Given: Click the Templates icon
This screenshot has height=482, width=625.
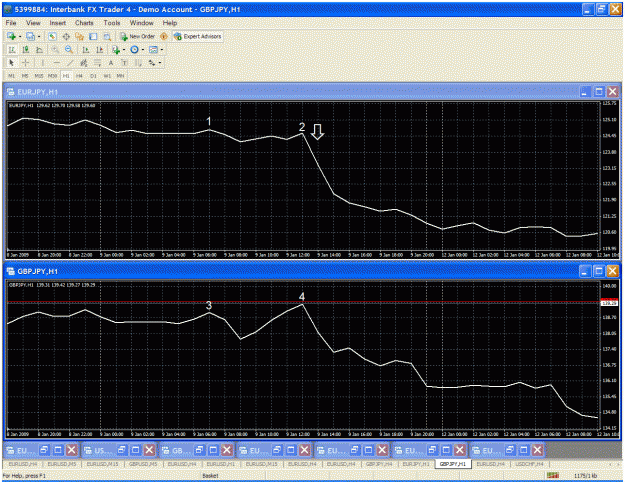Looking at the screenshot, I should click(153, 49).
